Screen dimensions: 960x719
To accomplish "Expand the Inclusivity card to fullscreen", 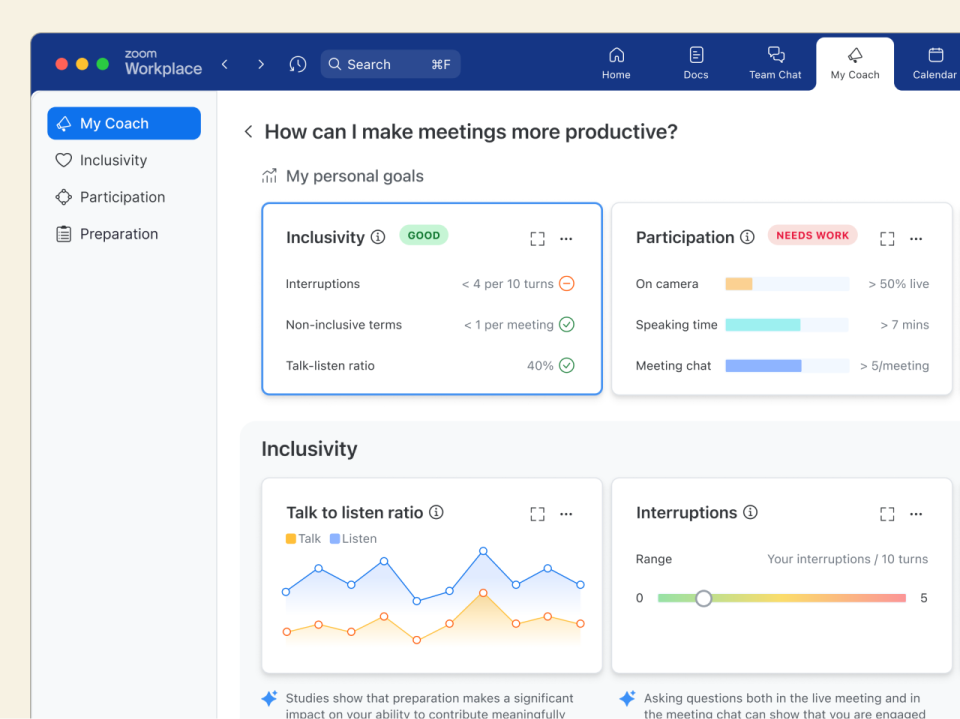I will point(537,238).
